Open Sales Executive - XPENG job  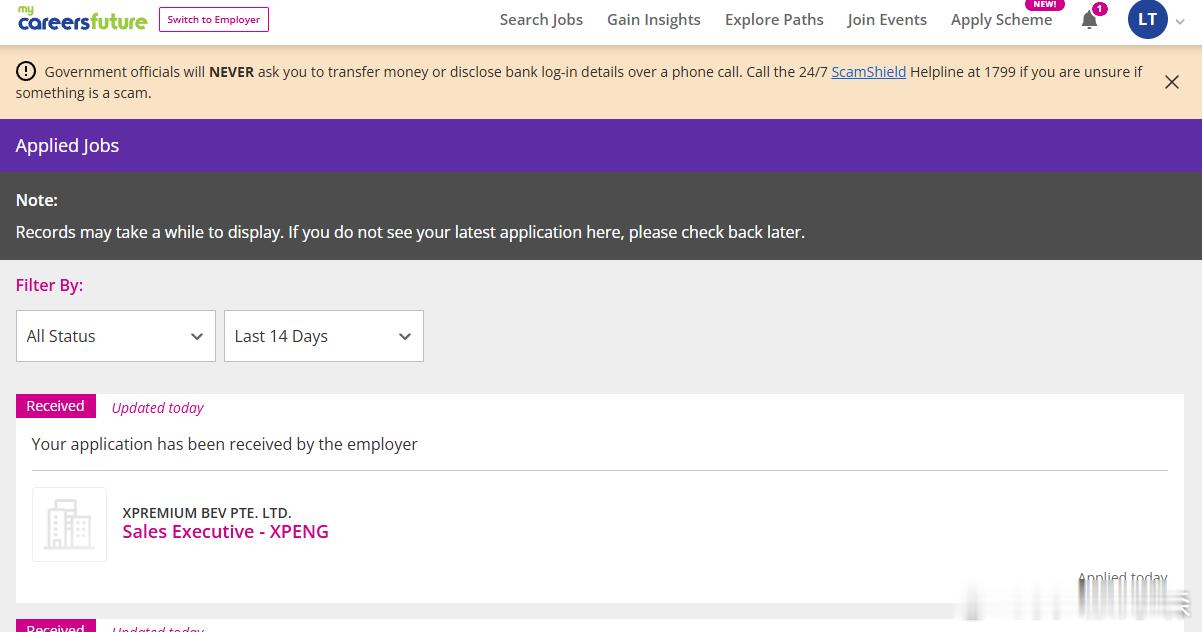click(225, 532)
